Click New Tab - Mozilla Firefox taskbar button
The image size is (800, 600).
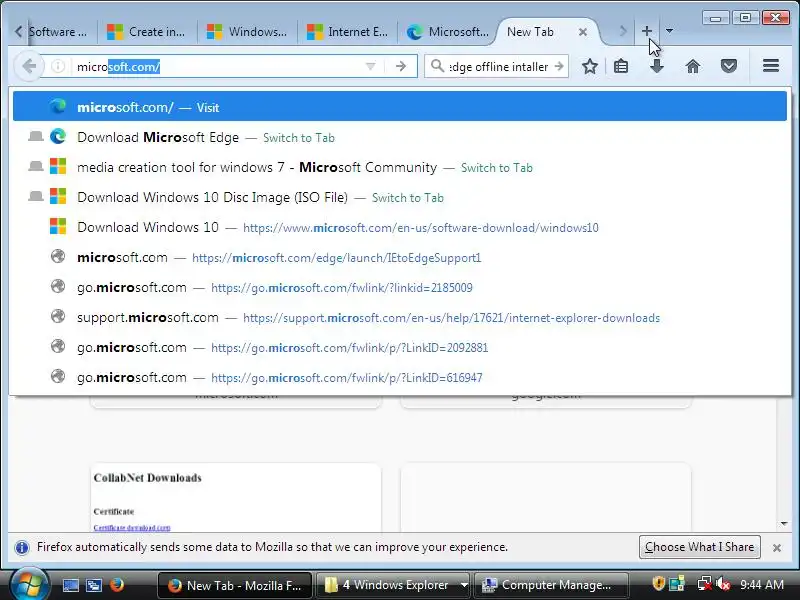pyautogui.click(x=235, y=585)
